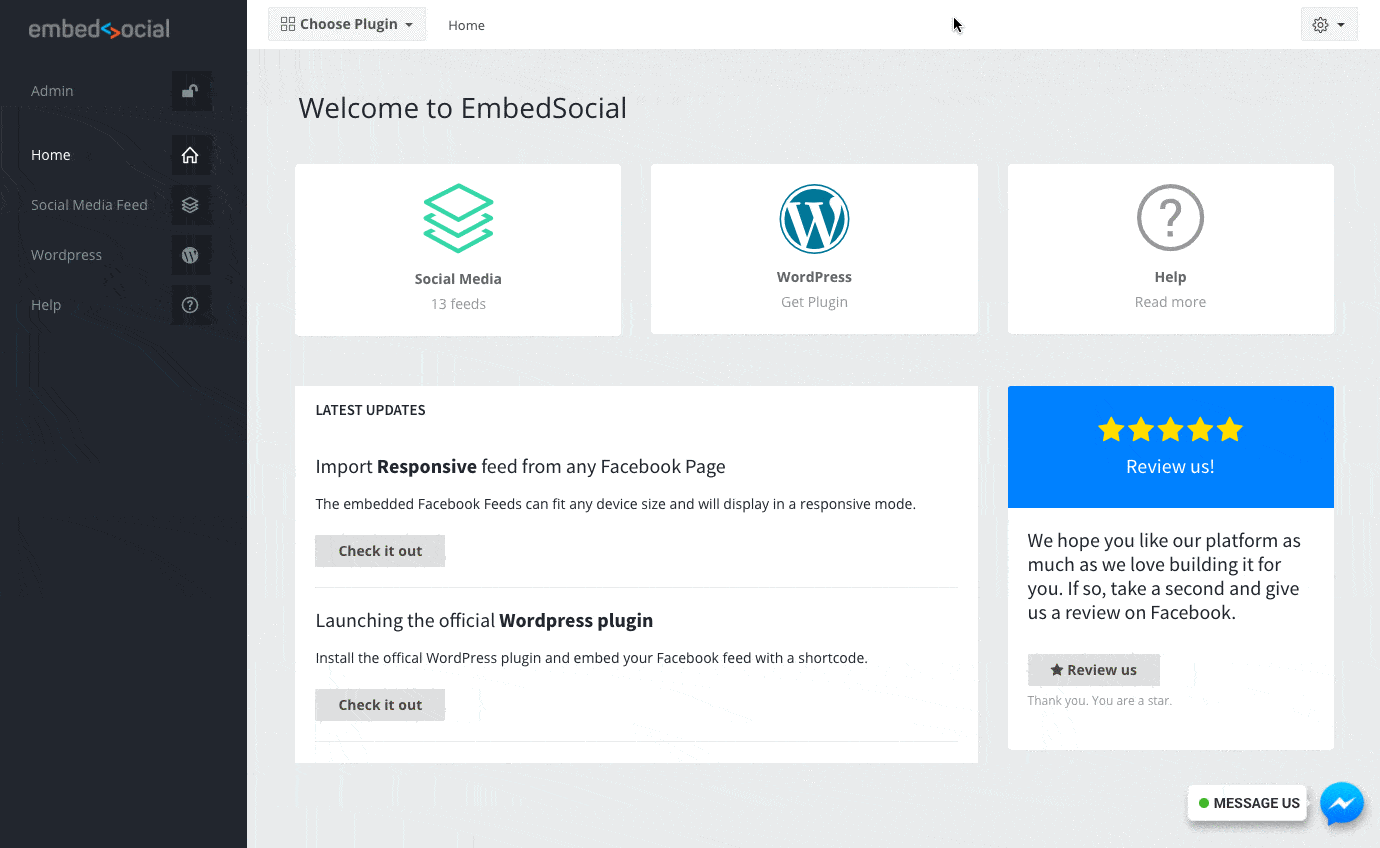This screenshot has height=848, width=1380.
Task: Click the large gray Help question mark circle
Action: click(x=1170, y=217)
